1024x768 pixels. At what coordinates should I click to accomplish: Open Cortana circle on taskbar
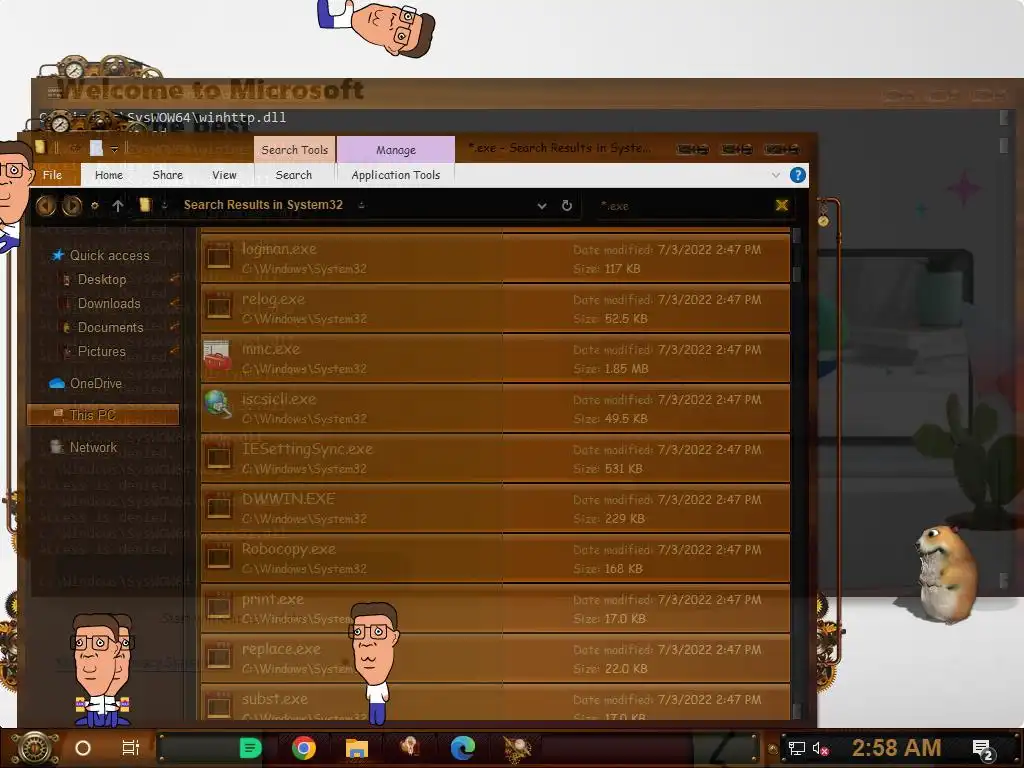pos(83,748)
